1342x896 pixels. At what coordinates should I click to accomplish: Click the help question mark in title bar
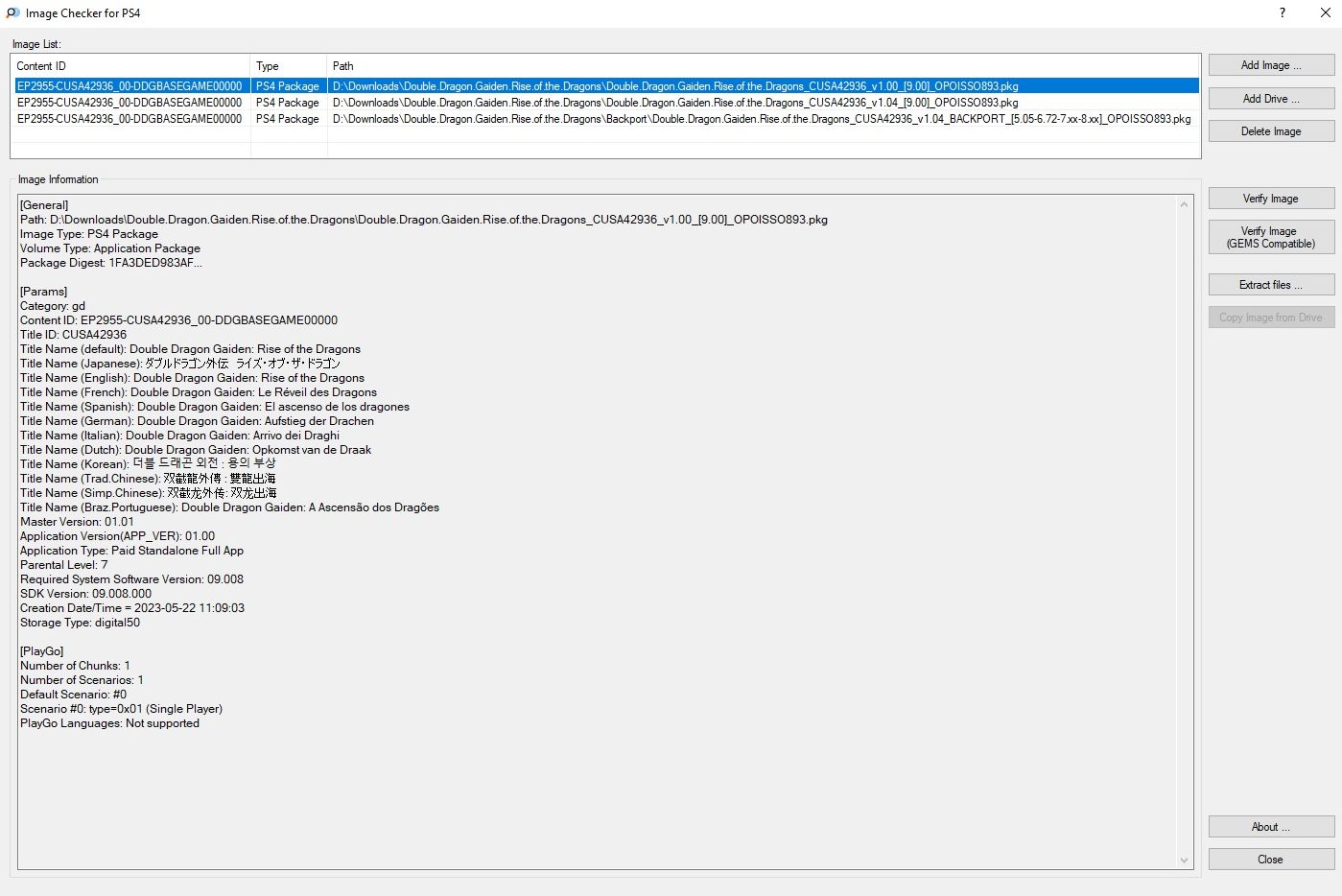[1283, 13]
